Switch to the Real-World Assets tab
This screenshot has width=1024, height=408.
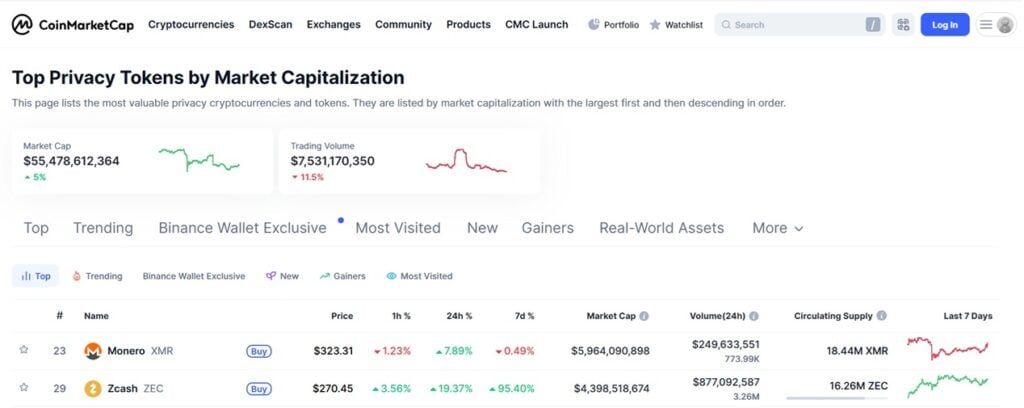661,228
